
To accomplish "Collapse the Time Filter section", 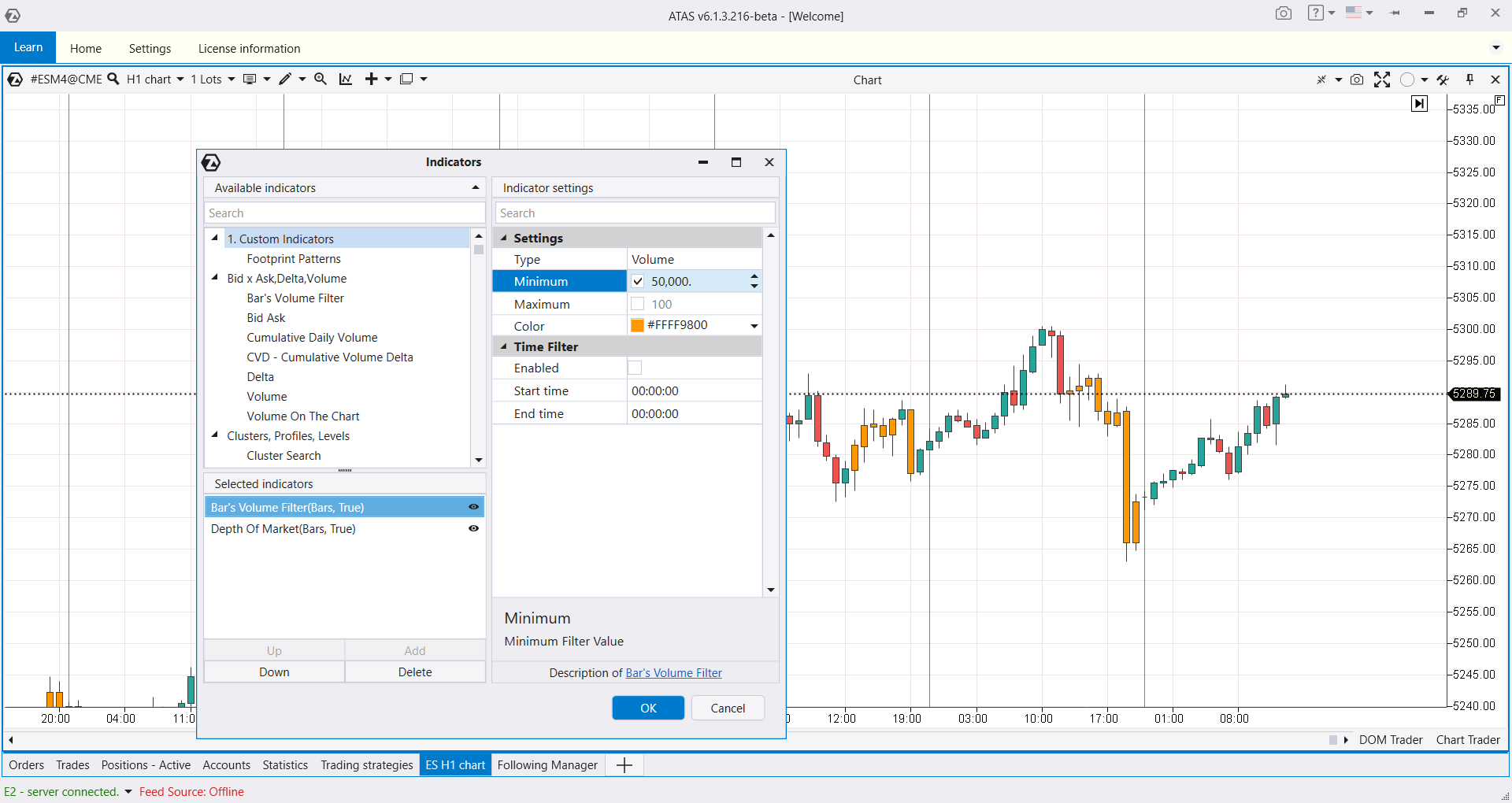I will (x=504, y=346).
